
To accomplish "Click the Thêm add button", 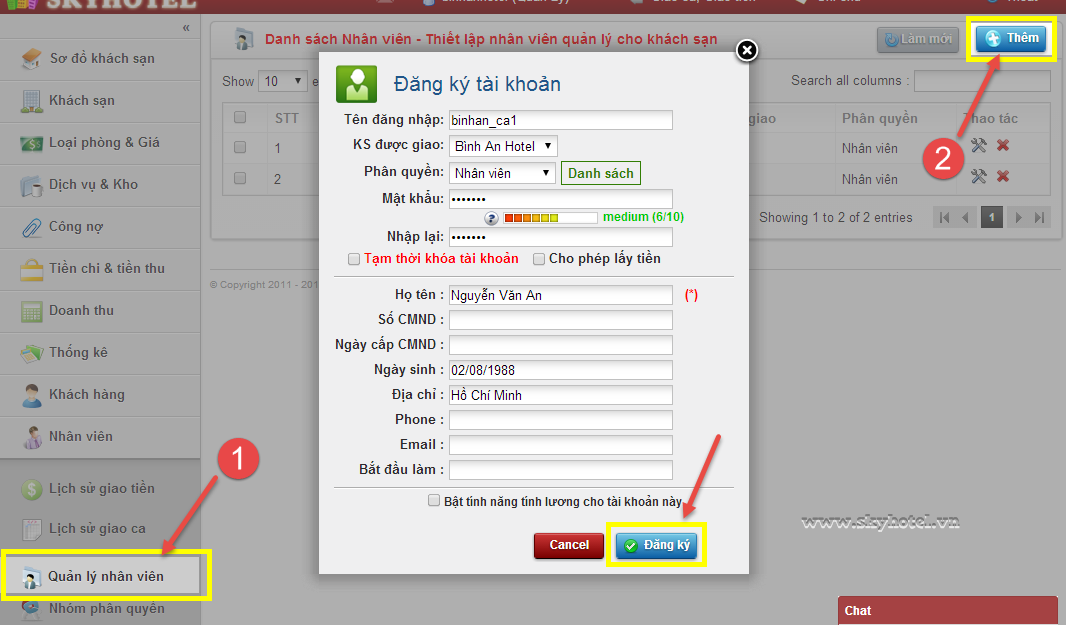I will pyautogui.click(x=1011, y=38).
